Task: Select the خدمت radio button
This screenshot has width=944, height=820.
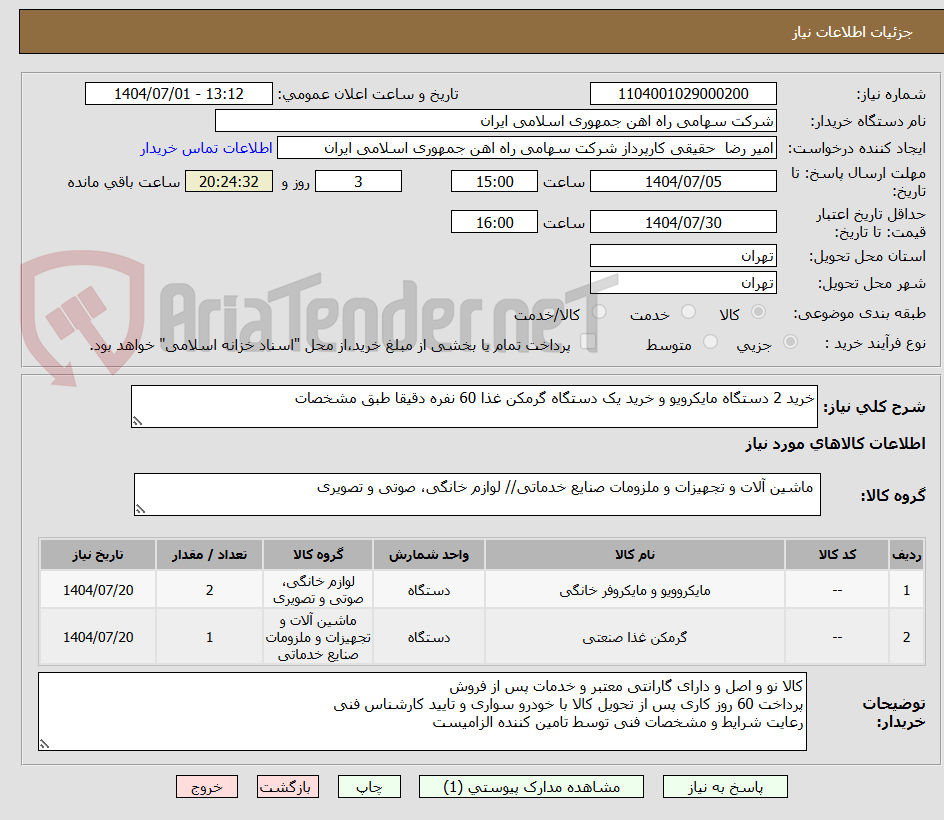Action: click(690, 310)
